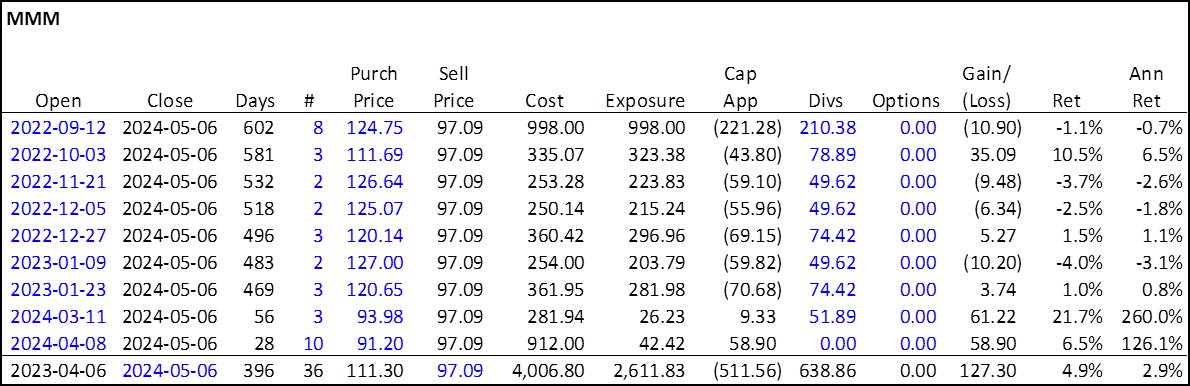Screen dimensions: 1190x386
Task: Pick the Open date 2022-12-27 cell
Action: (x=59, y=236)
